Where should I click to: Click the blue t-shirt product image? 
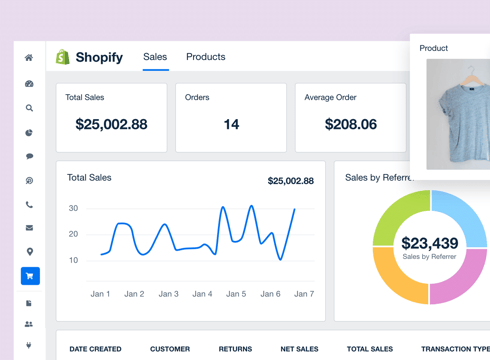click(x=459, y=114)
